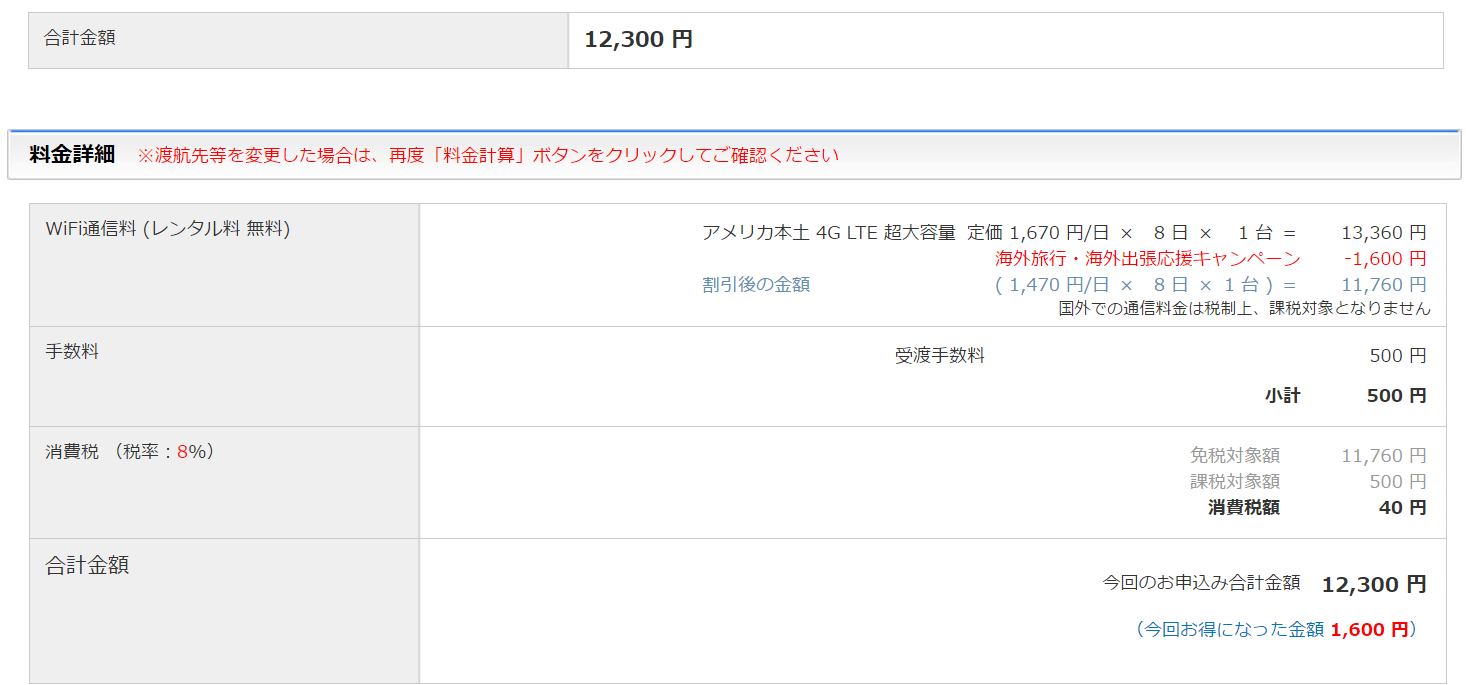
Task: Select the 手数料 row label
Action: [72, 352]
